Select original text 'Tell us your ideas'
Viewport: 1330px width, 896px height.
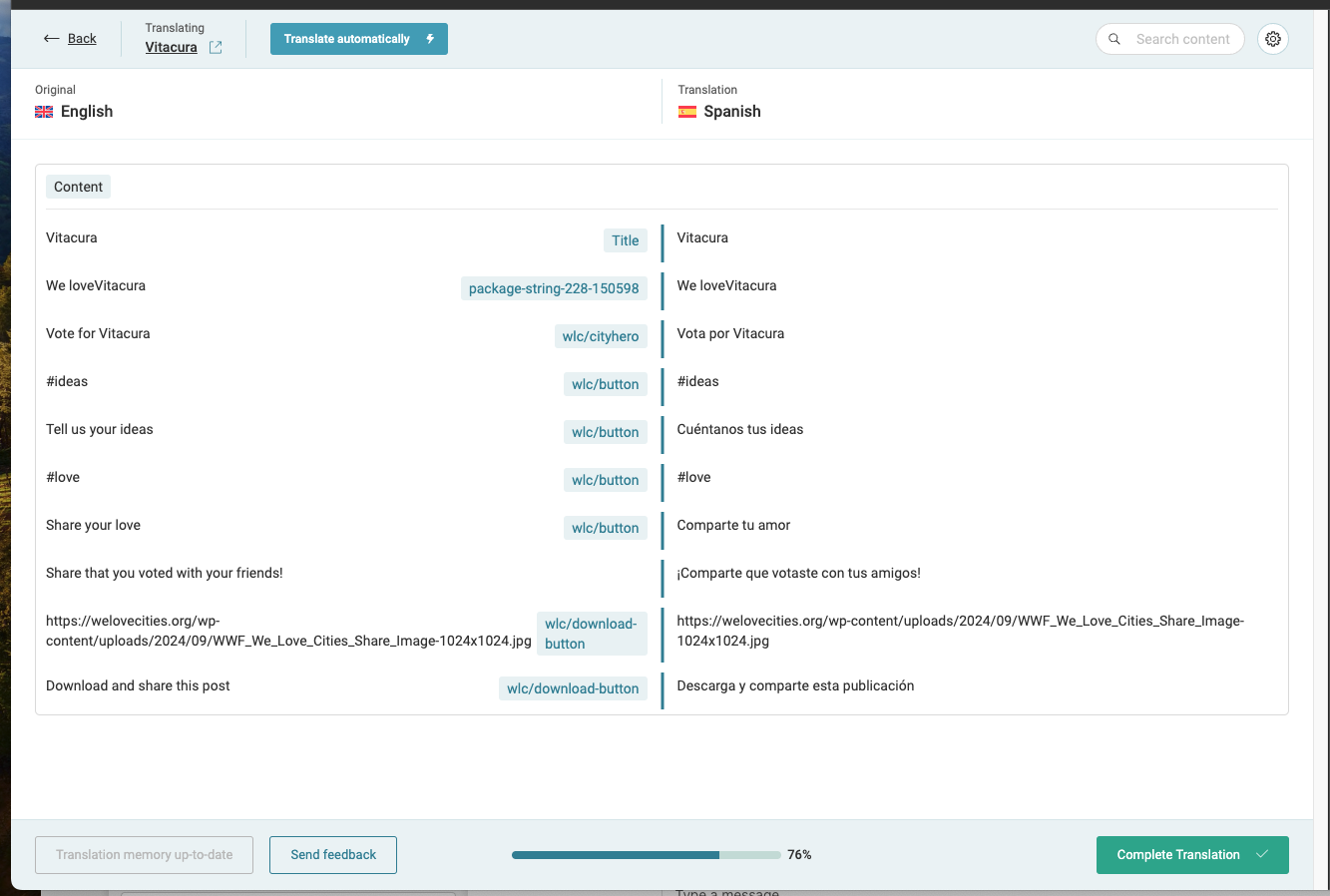[100, 429]
